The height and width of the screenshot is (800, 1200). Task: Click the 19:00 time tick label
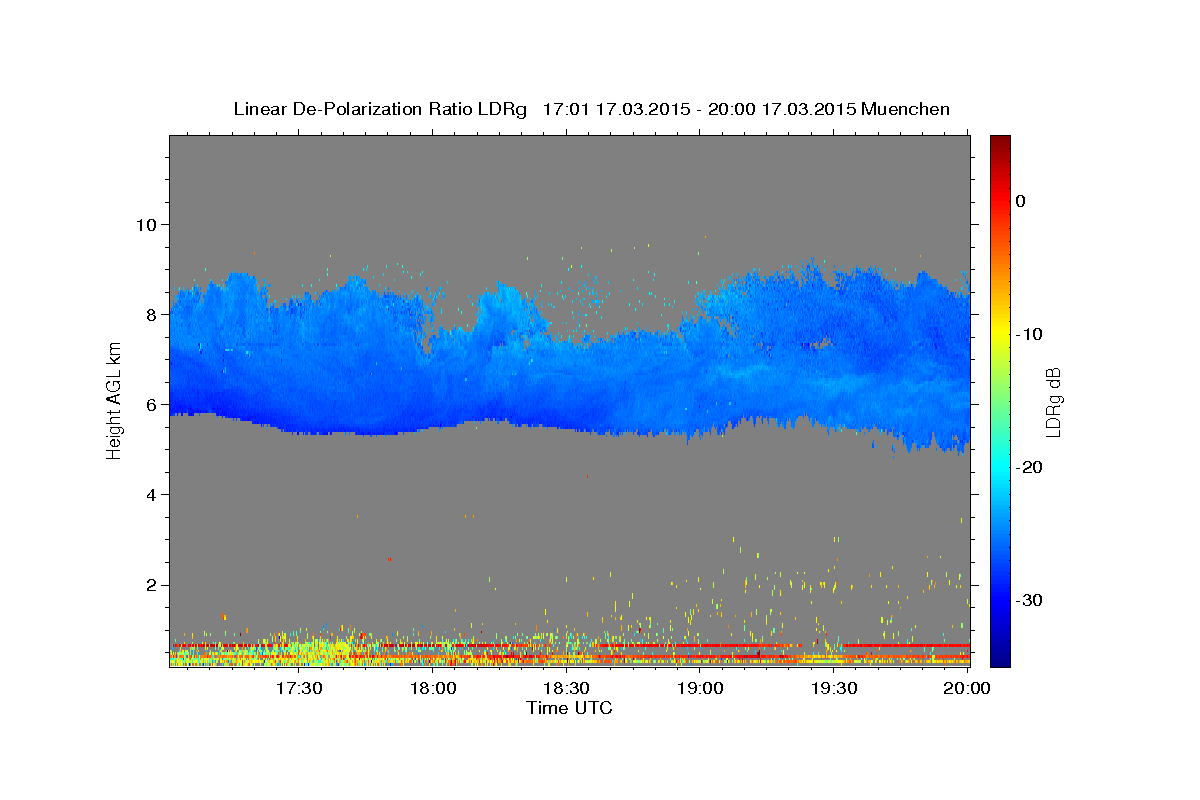coord(700,689)
